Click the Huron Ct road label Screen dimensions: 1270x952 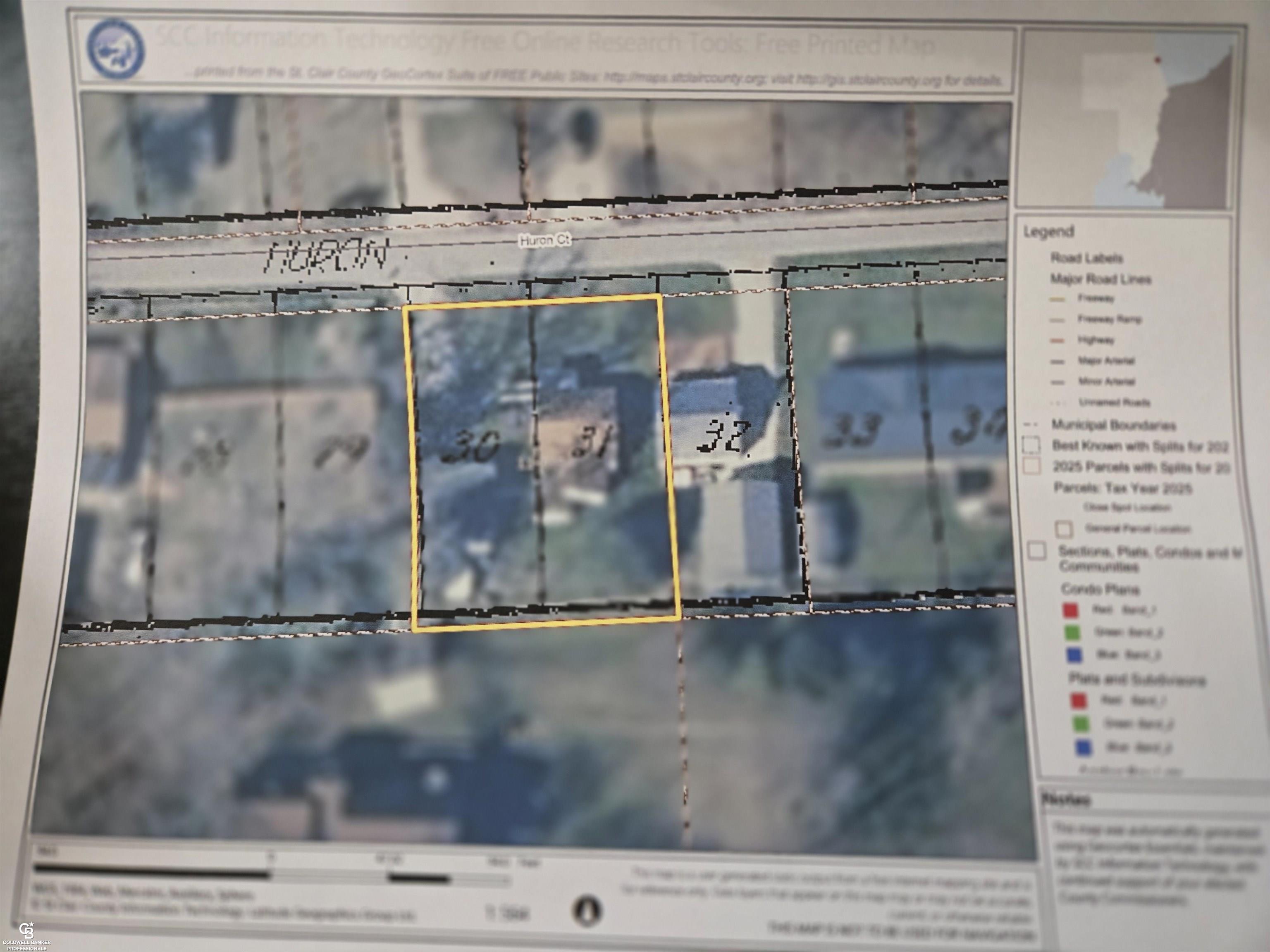pos(545,240)
